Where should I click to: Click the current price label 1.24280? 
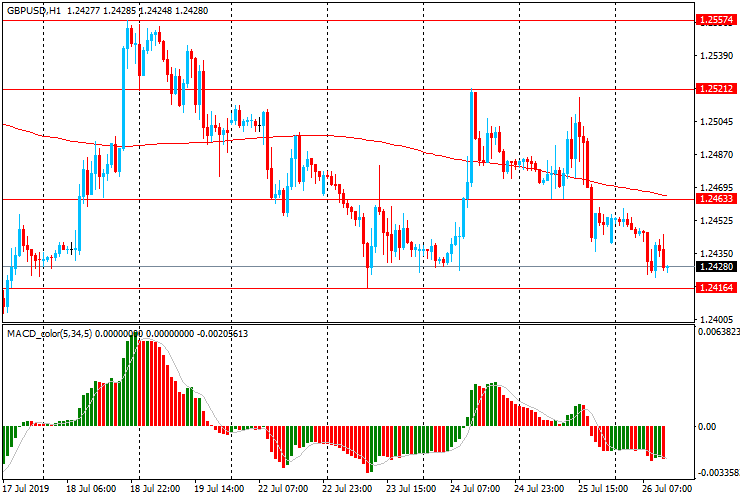tap(716, 267)
